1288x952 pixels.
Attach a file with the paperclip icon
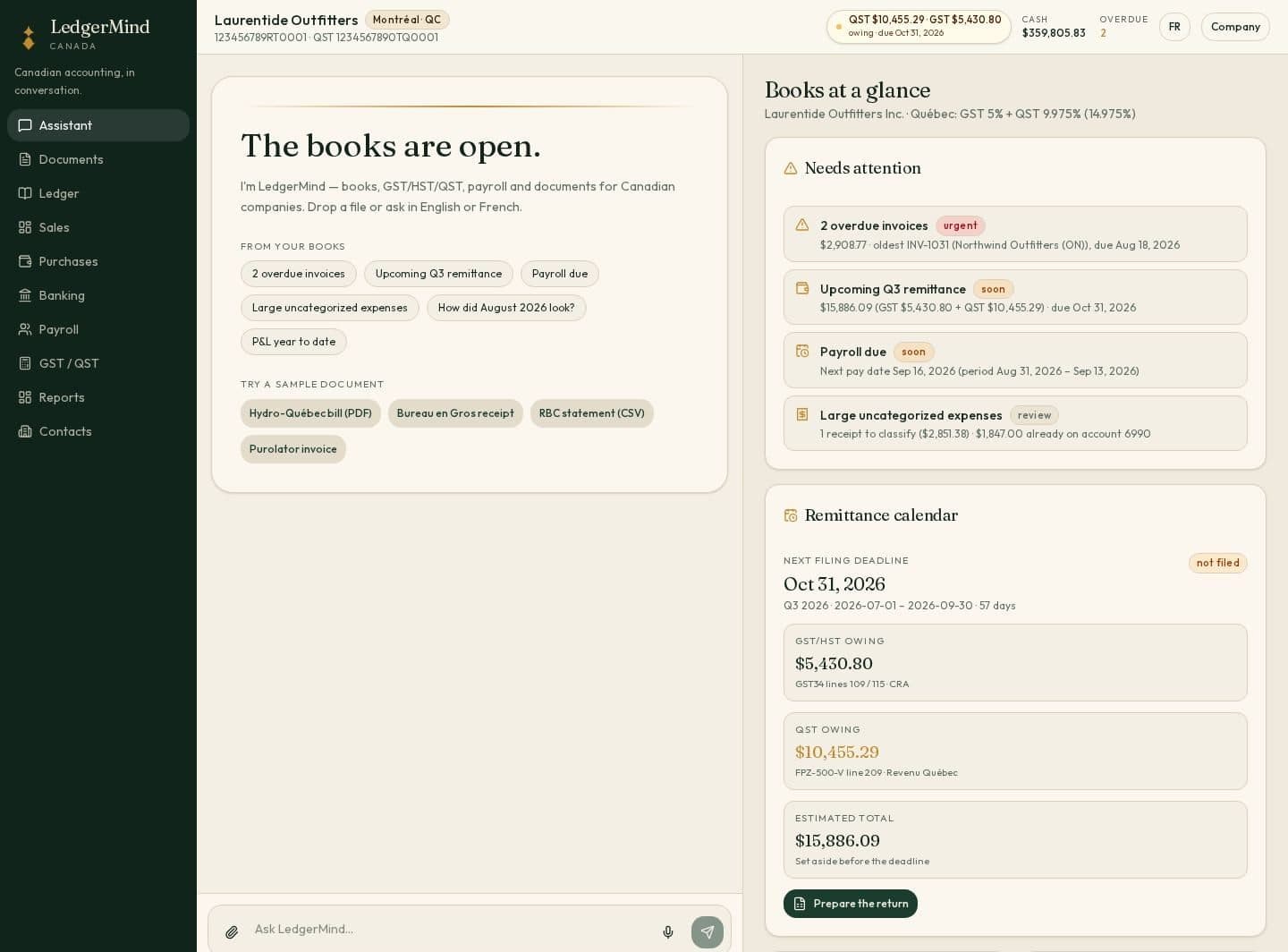pos(232,932)
